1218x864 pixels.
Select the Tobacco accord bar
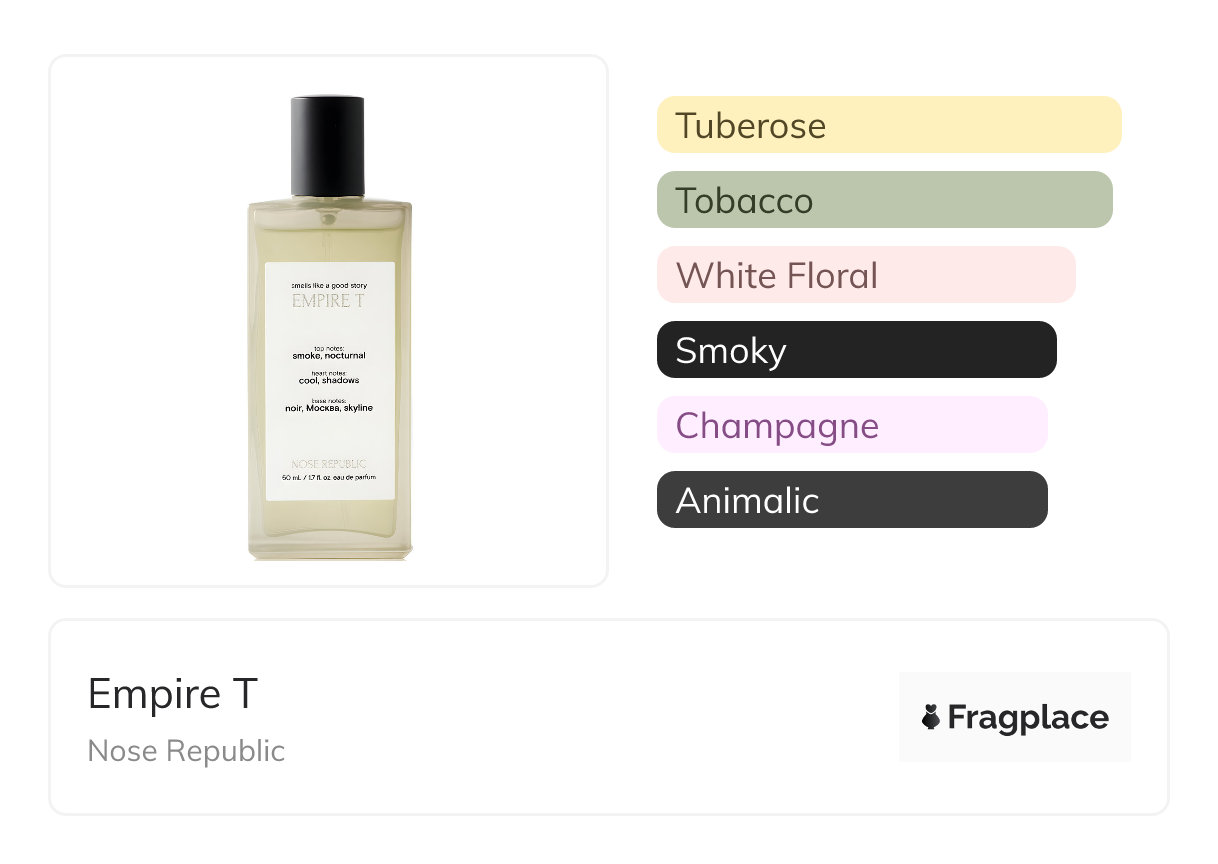[885, 200]
